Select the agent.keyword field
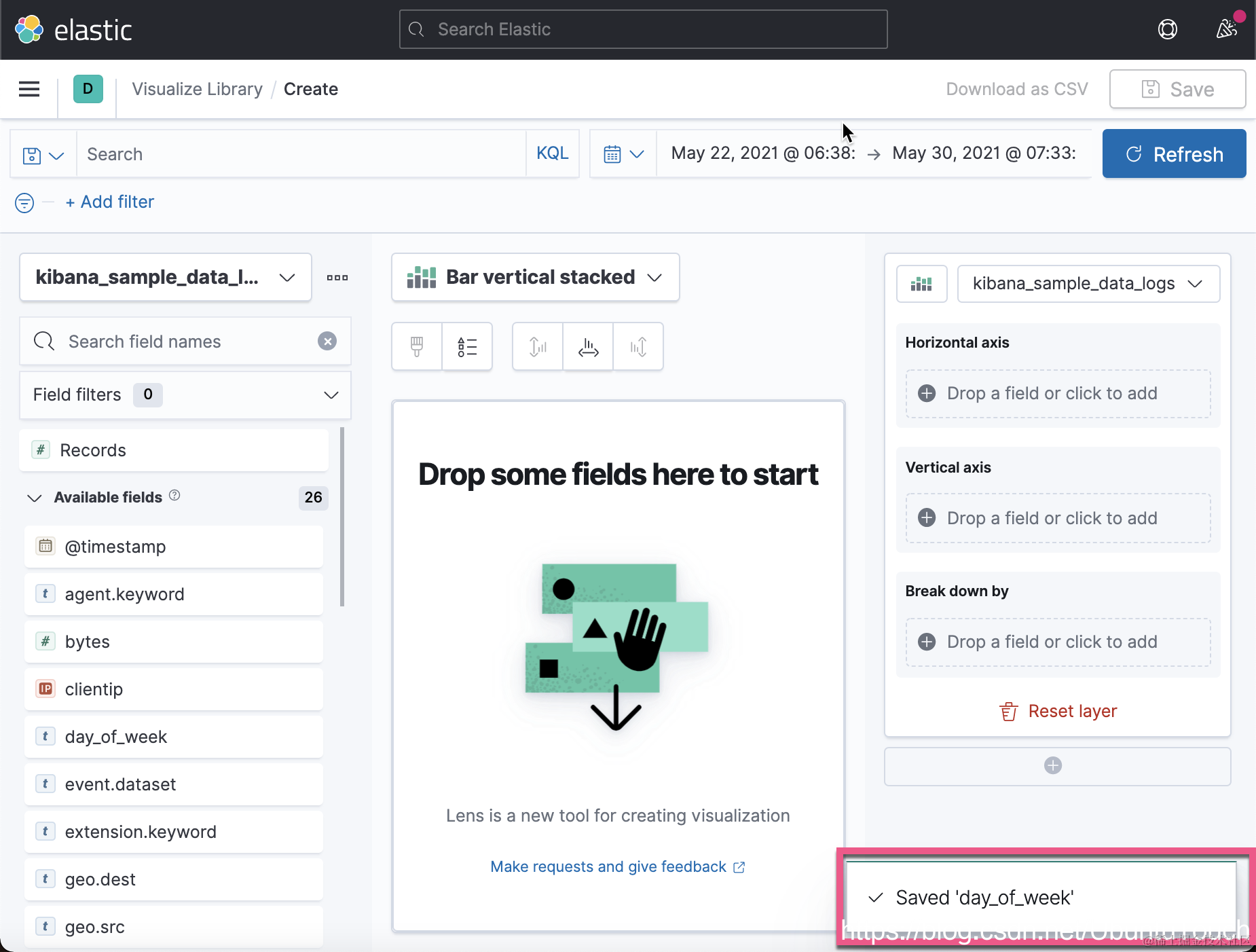This screenshot has height=952, width=1256. click(174, 594)
